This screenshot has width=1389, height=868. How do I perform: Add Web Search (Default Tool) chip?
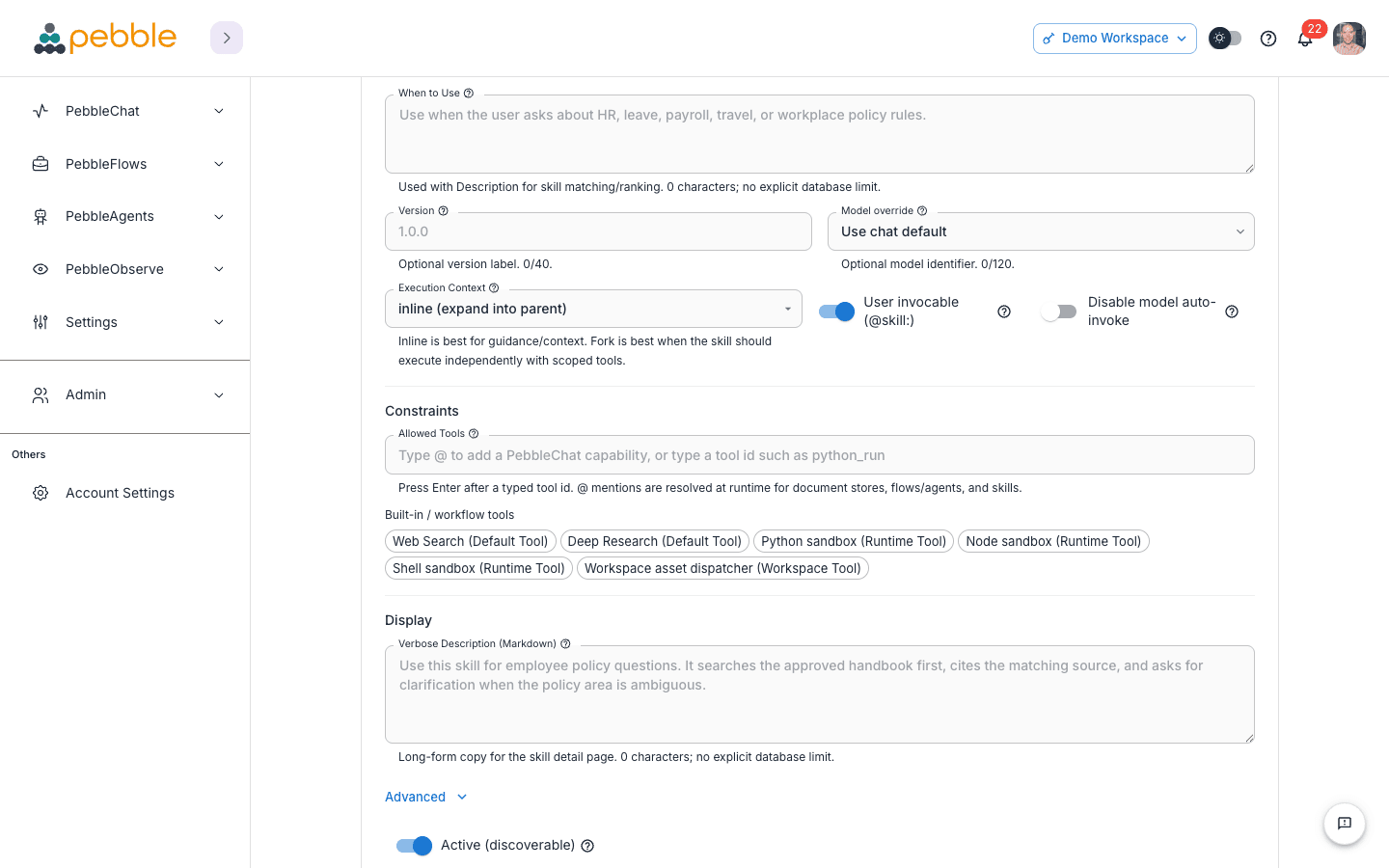coord(471,541)
